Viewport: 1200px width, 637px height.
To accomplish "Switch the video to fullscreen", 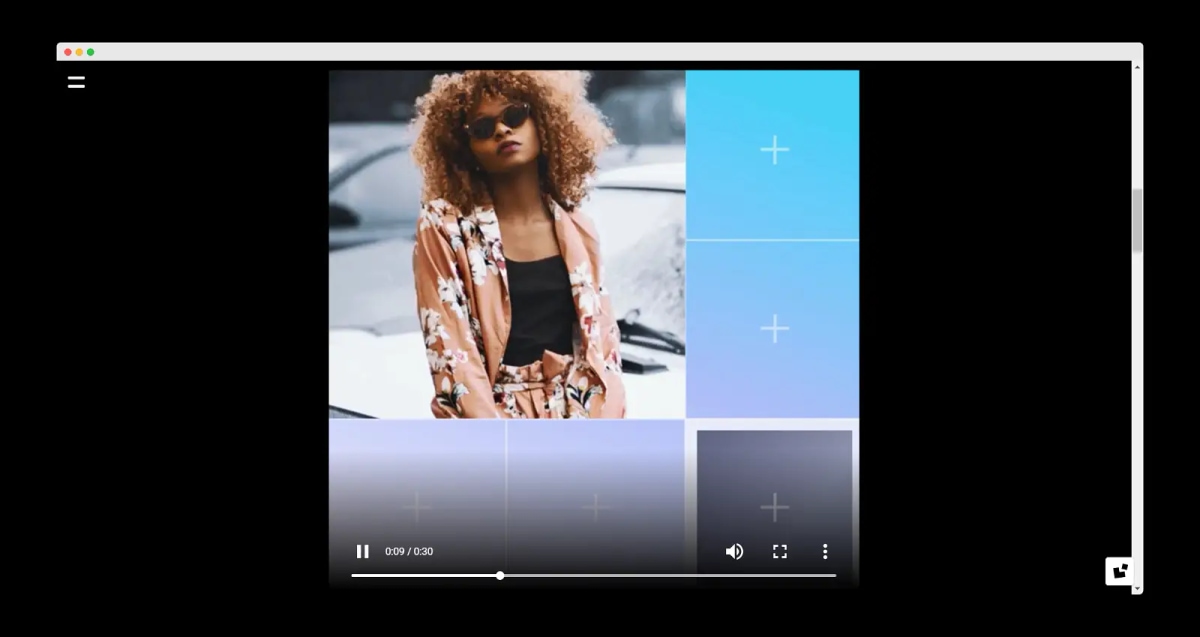I will [780, 551].
